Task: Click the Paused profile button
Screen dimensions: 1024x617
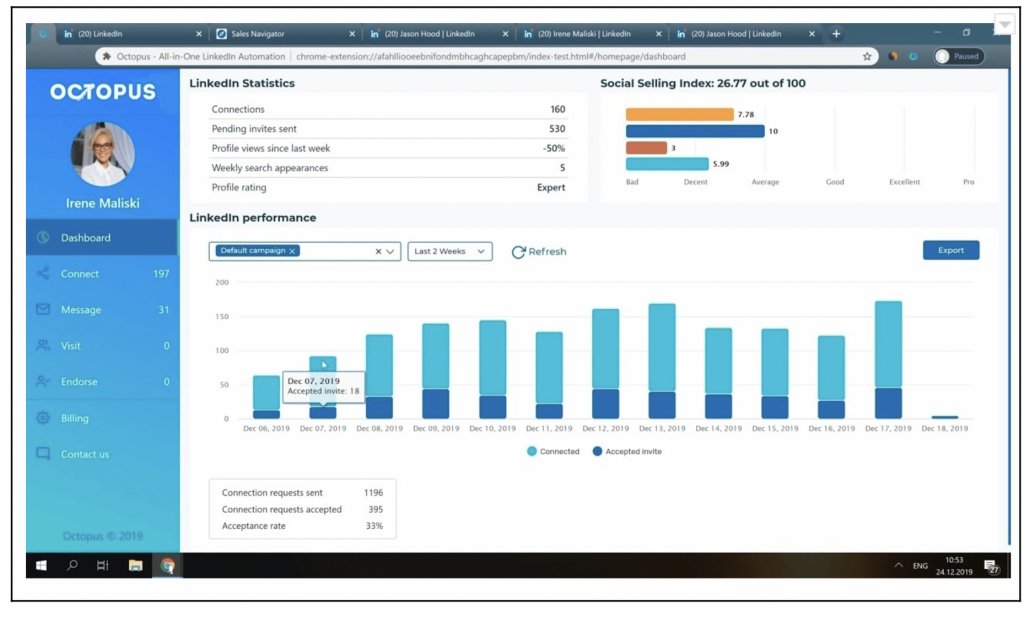Action: click(x=959, y=56)
